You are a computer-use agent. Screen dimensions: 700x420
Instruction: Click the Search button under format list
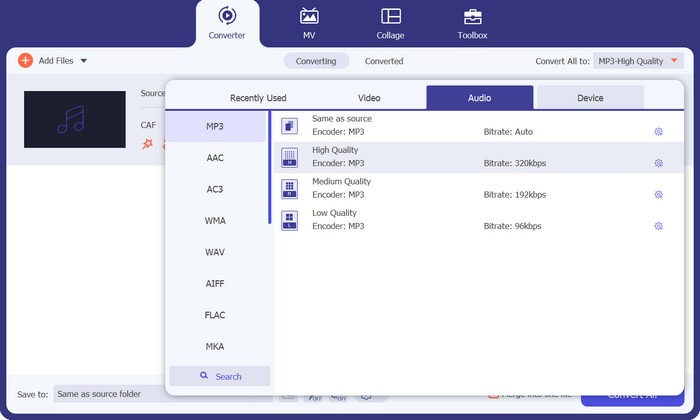pos(219,376)
